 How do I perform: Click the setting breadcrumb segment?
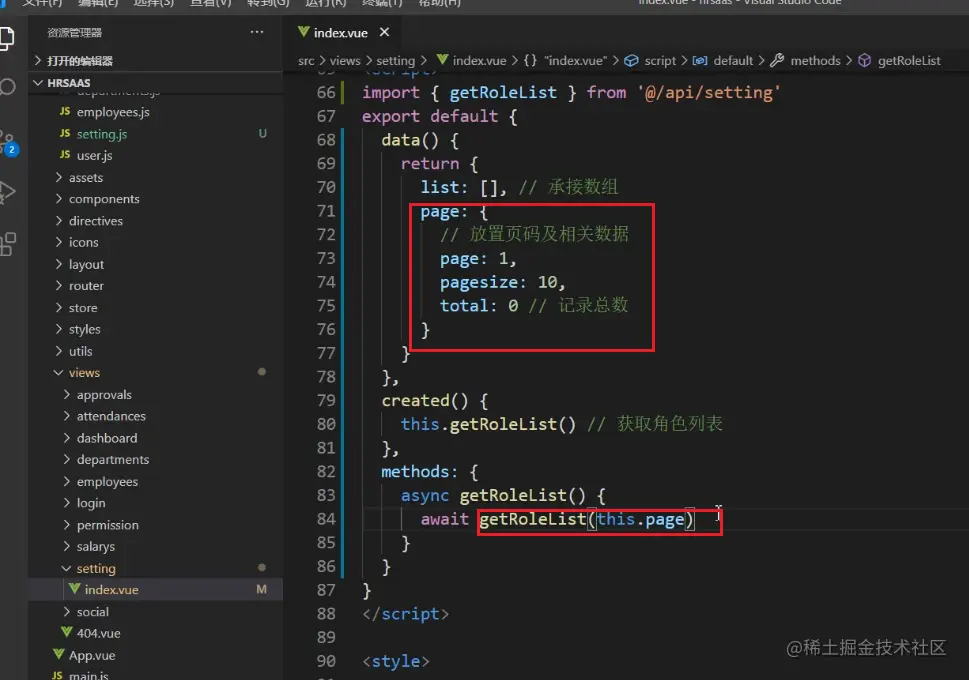pos(396,61)
